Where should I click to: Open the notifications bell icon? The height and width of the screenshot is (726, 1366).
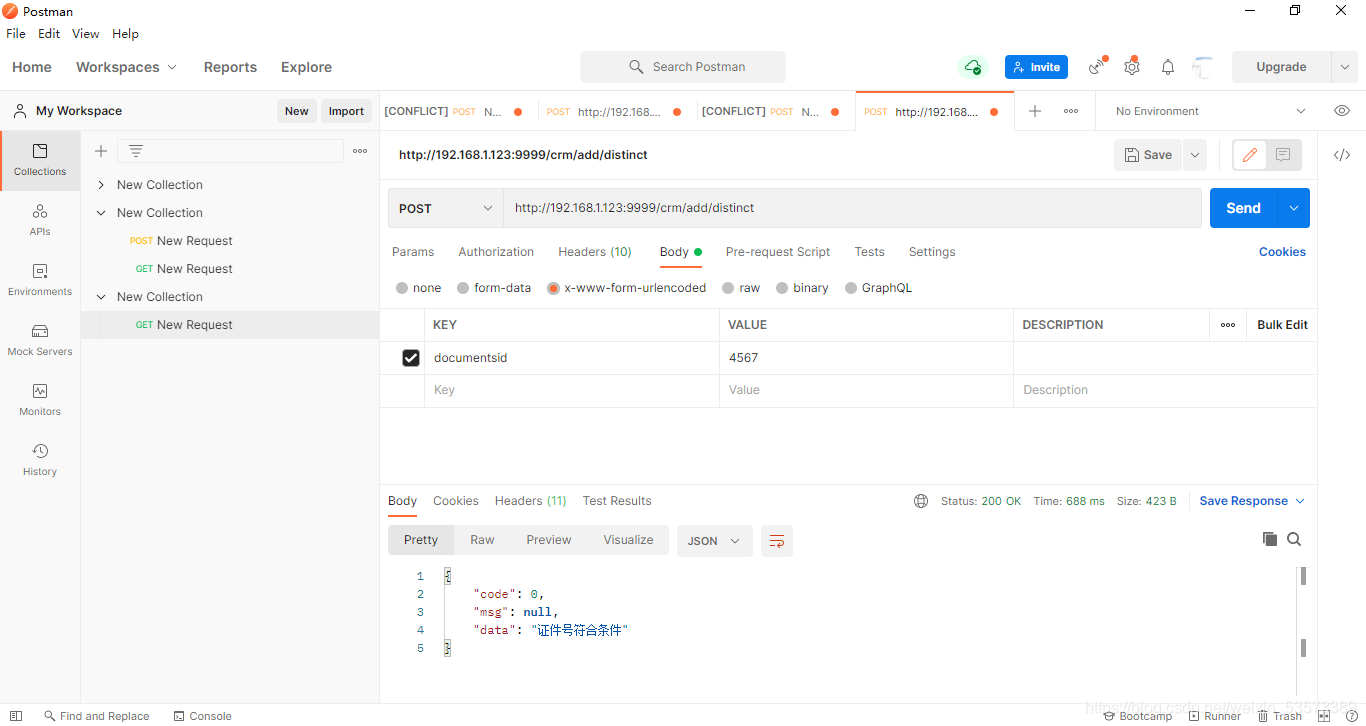[x=1168, y=67]
